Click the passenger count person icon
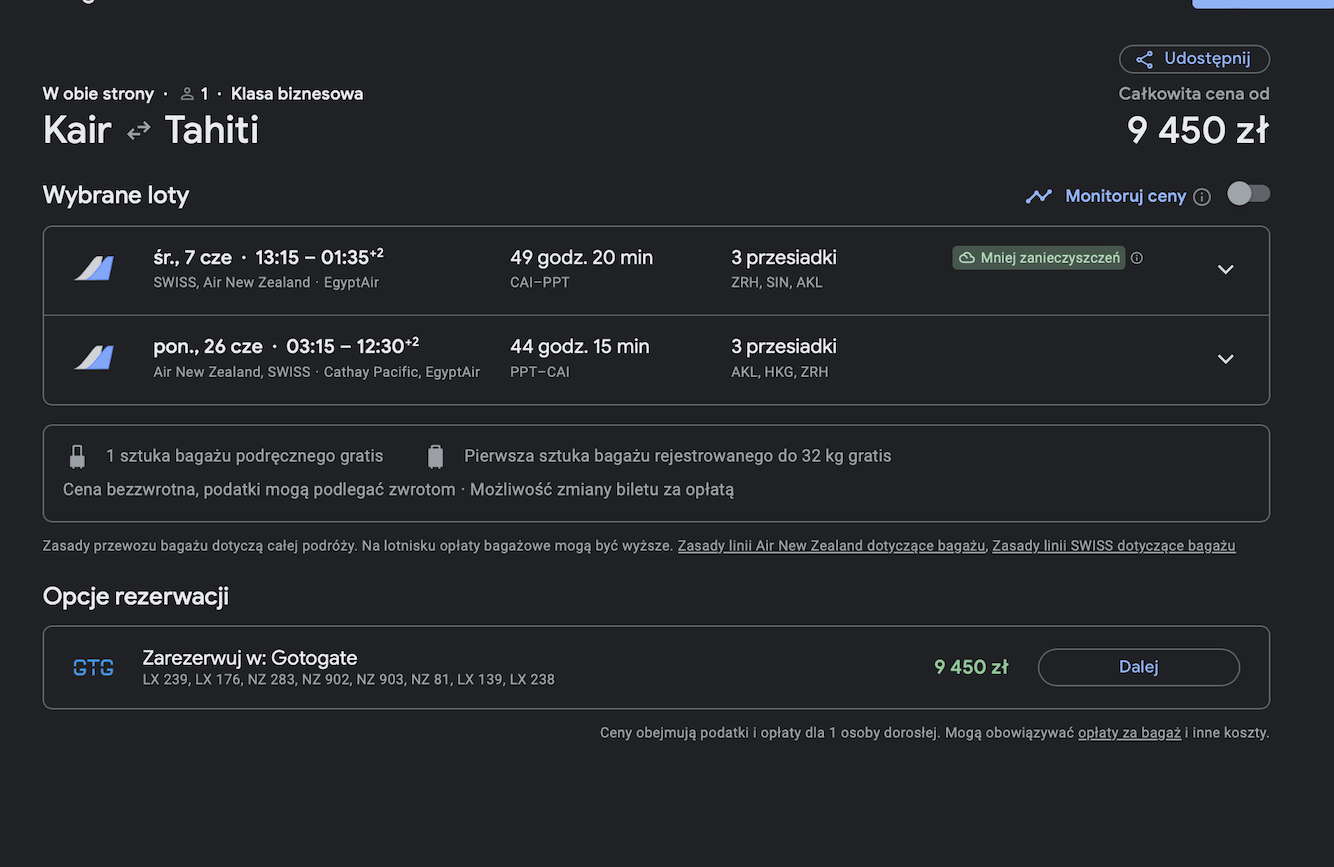 pos(187,94)
